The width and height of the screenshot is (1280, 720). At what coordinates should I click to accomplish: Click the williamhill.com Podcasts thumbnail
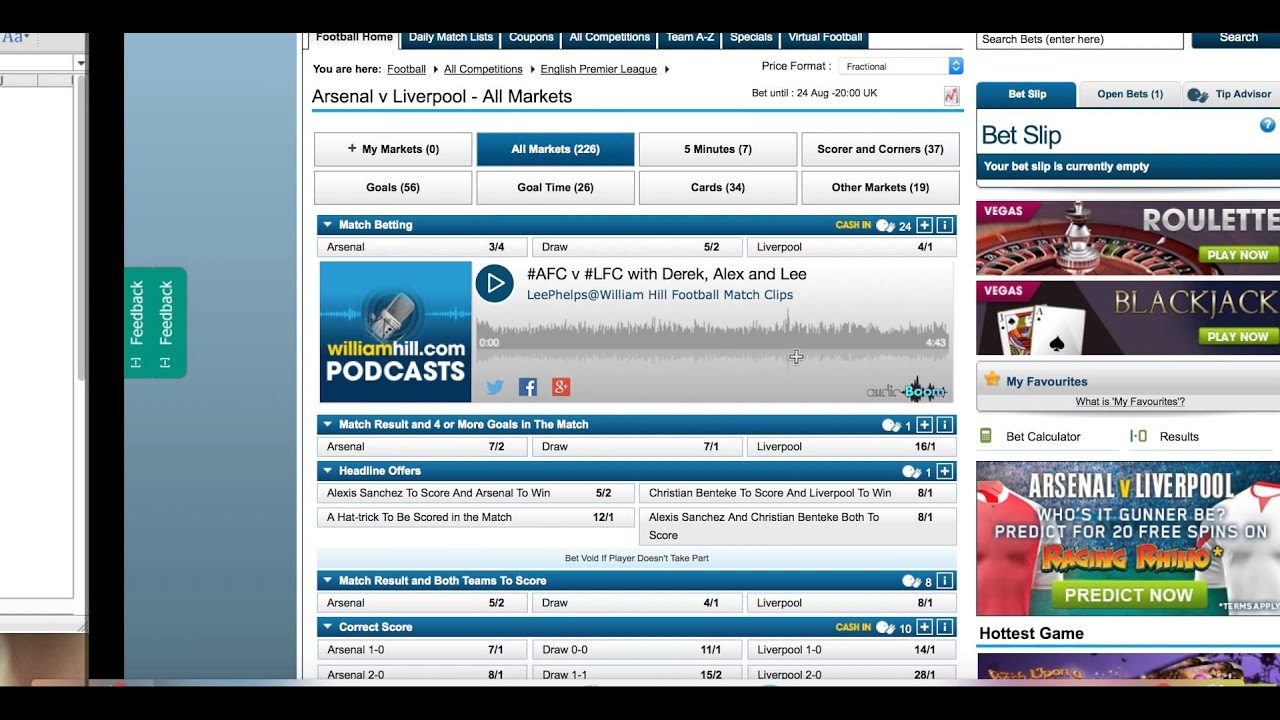[395, 332]
